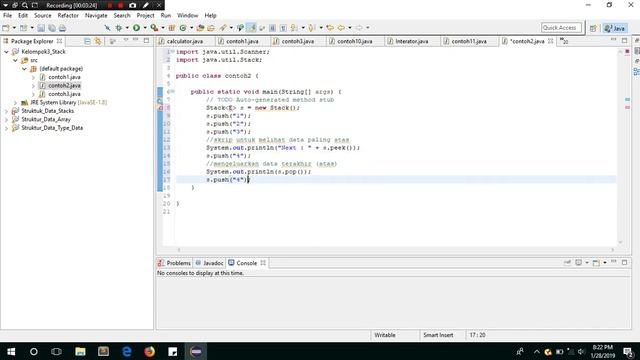
Task: Click the Open Console icon in Console view
Action: (x=596, y=263)
